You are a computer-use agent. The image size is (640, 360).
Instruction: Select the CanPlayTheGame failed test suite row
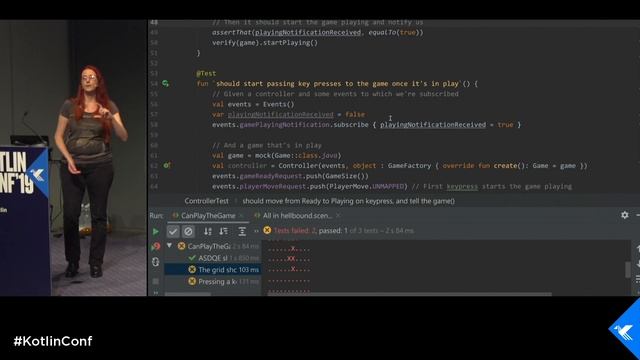pos(213,246)
